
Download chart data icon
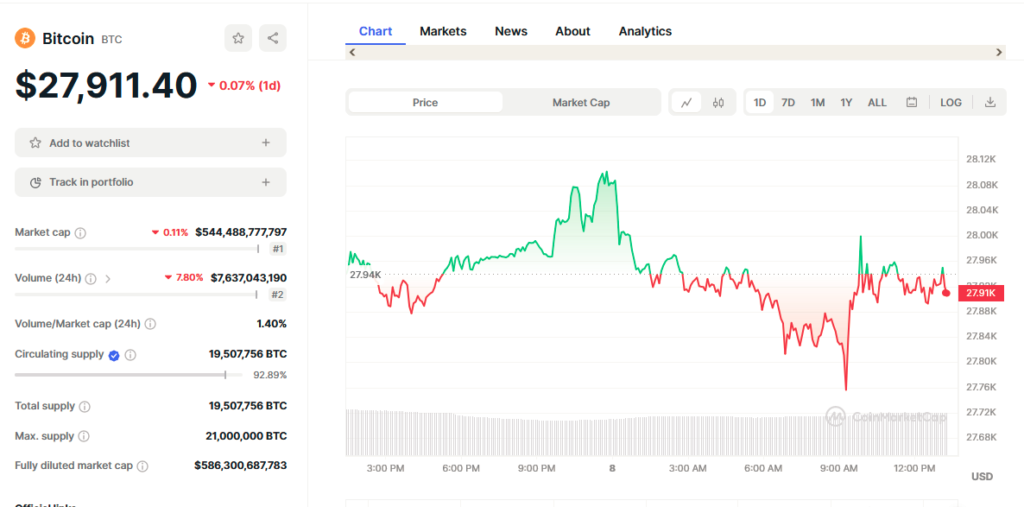[x=990, y=103]
